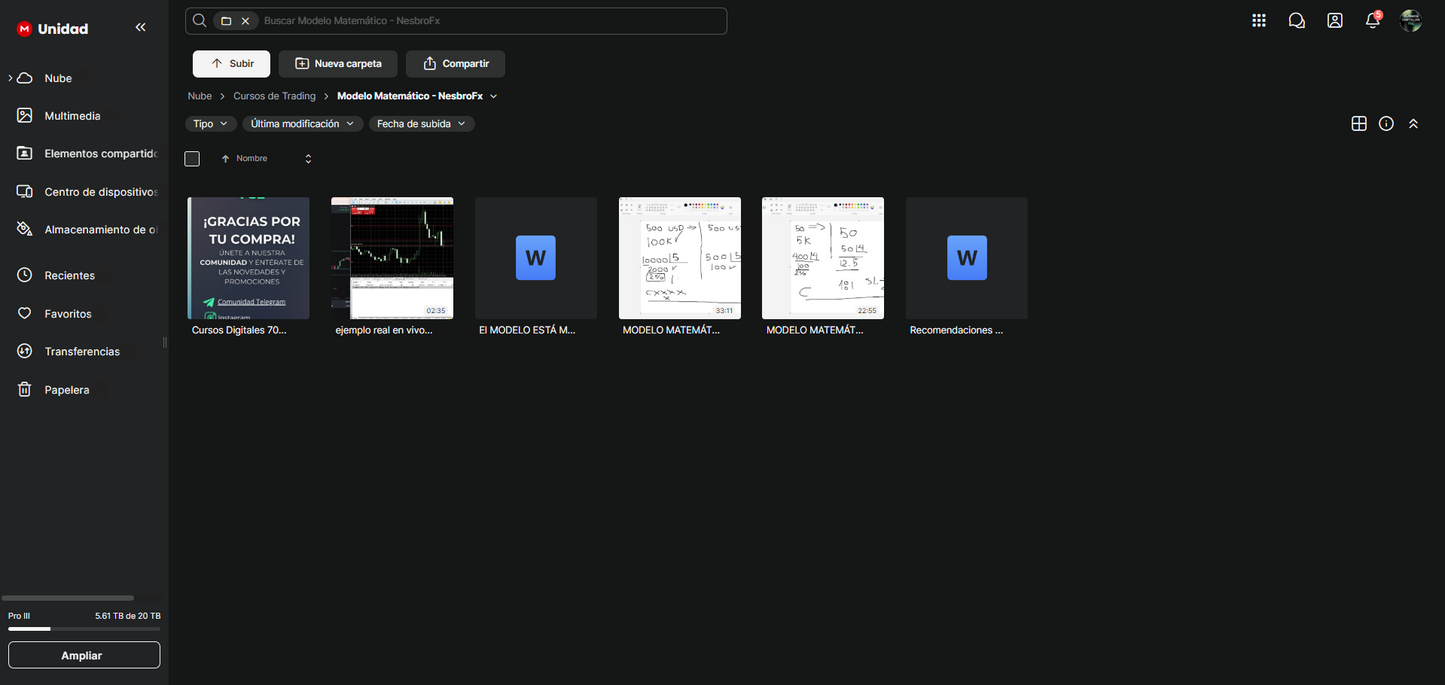Open the apps grid icon in header
This screenshot has width=1445, height=685.
[x=1259, y=21]
